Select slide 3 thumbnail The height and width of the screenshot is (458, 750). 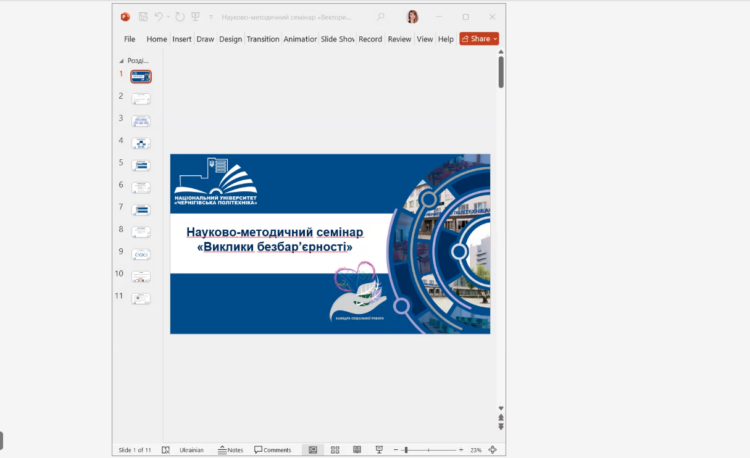[141, 121]
